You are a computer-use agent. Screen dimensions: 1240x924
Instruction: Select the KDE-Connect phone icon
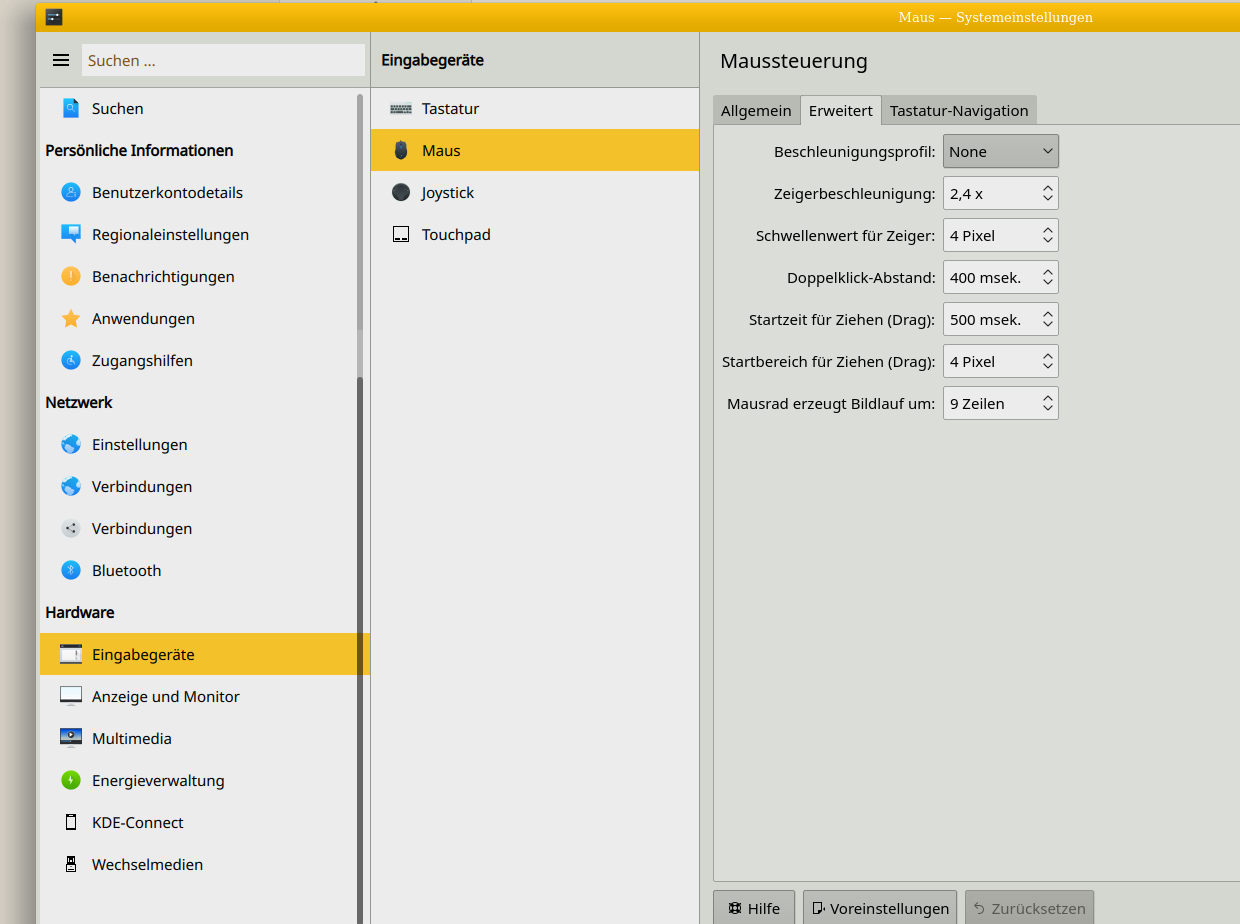[70, 822]
